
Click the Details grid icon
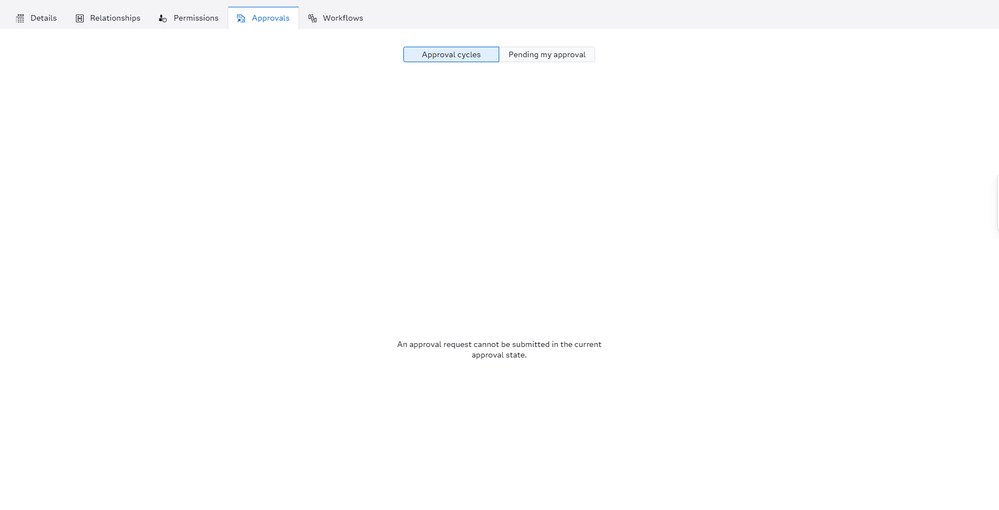click(x=20, y=18)
